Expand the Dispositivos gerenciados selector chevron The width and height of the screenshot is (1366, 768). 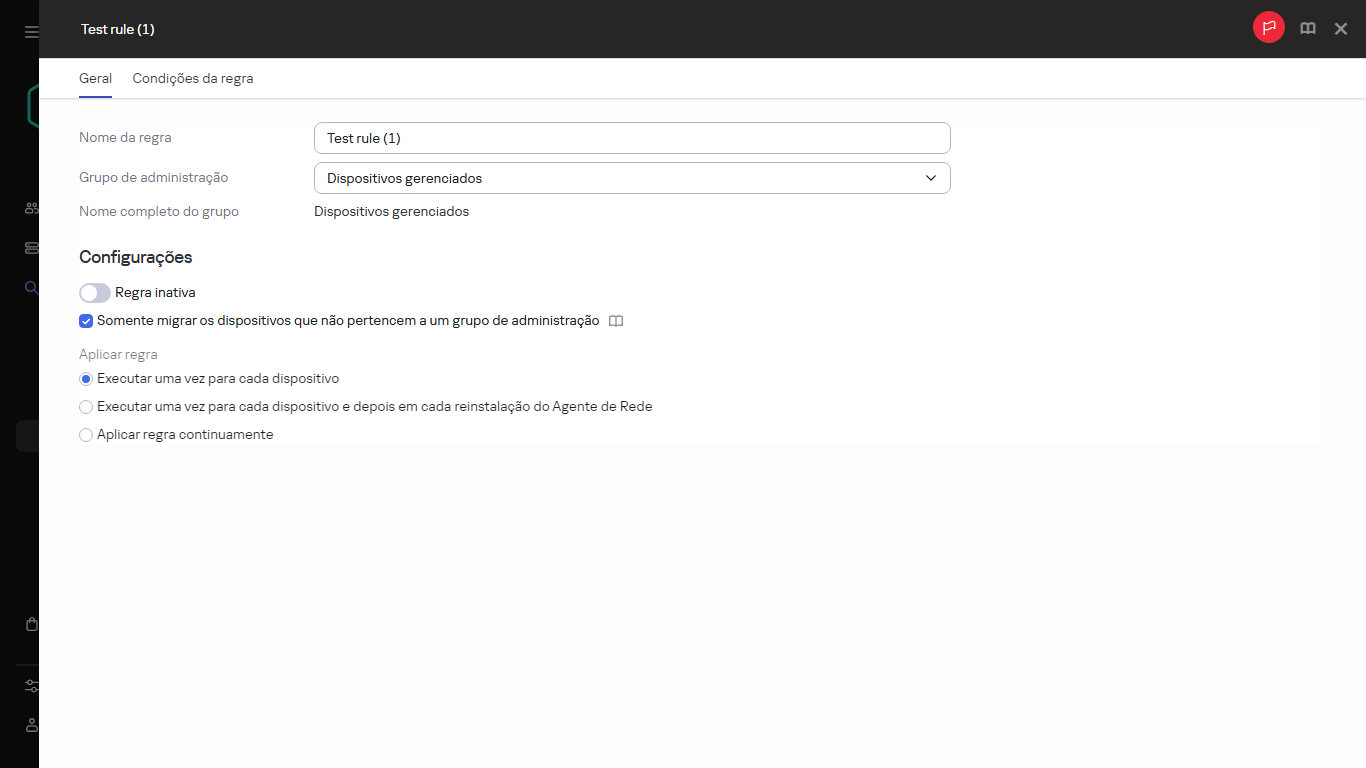[x=932, y=177]
